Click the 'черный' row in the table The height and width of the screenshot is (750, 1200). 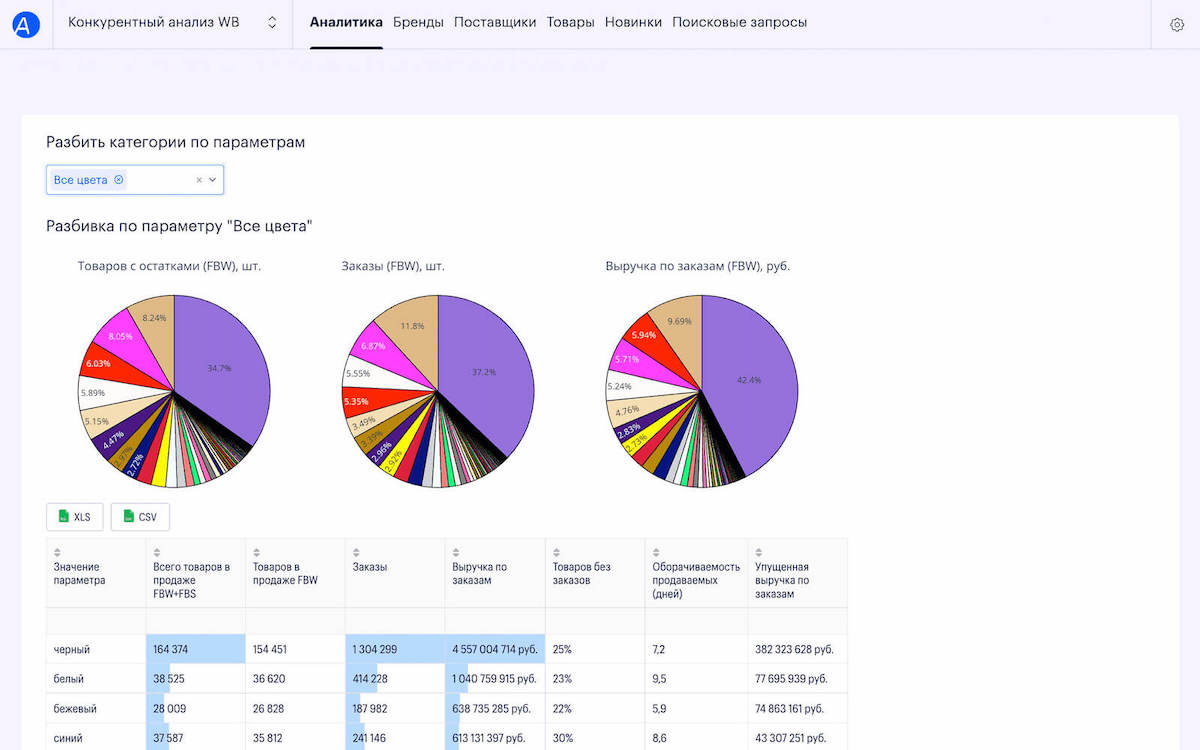tap(72, 650)
